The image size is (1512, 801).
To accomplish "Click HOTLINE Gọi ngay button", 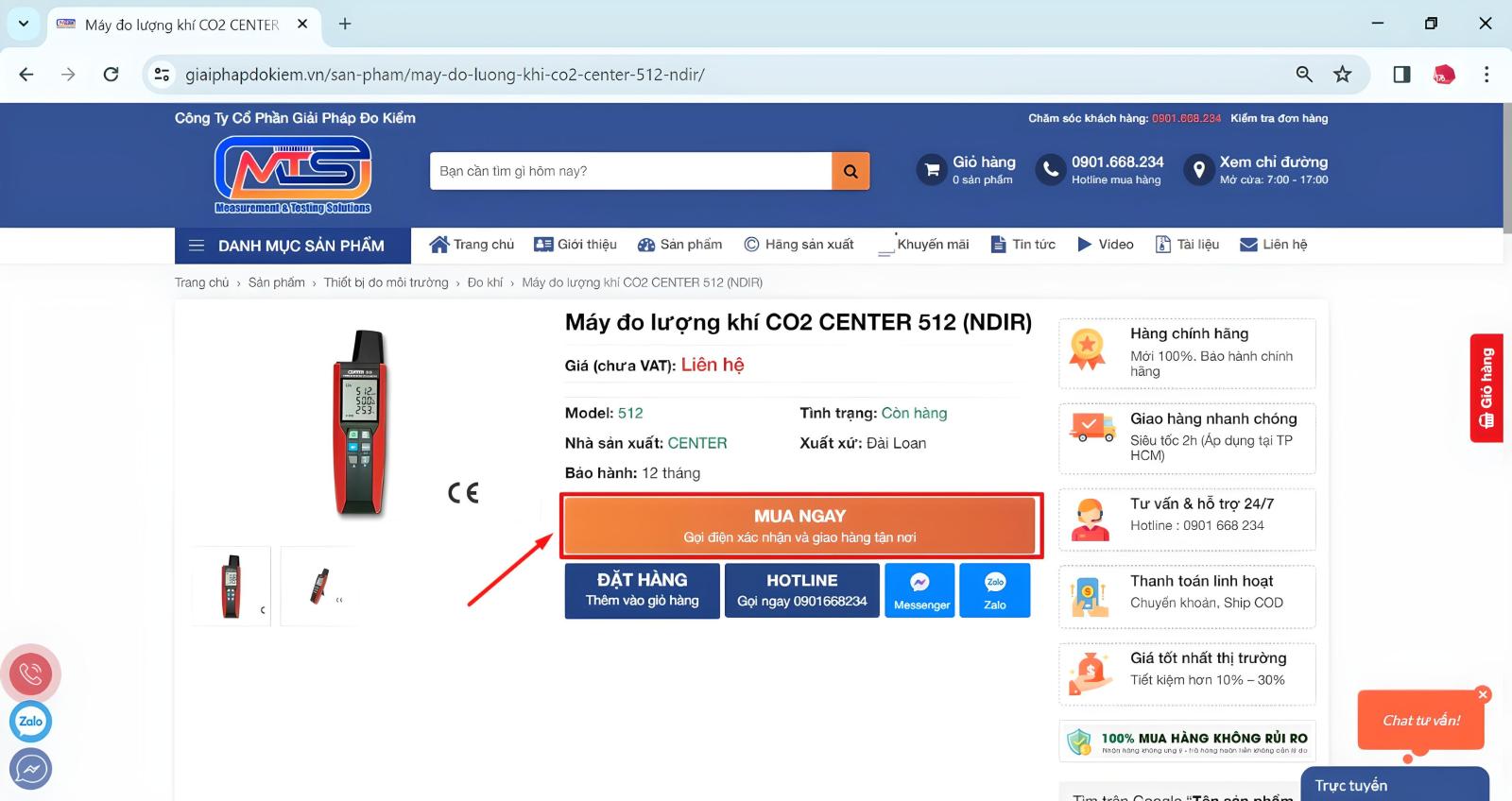I will [802, 591].
